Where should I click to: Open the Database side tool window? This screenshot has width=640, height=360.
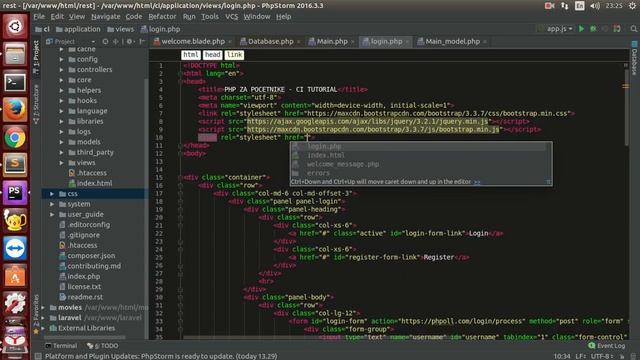pyautogui.click(x=635, y=59)
